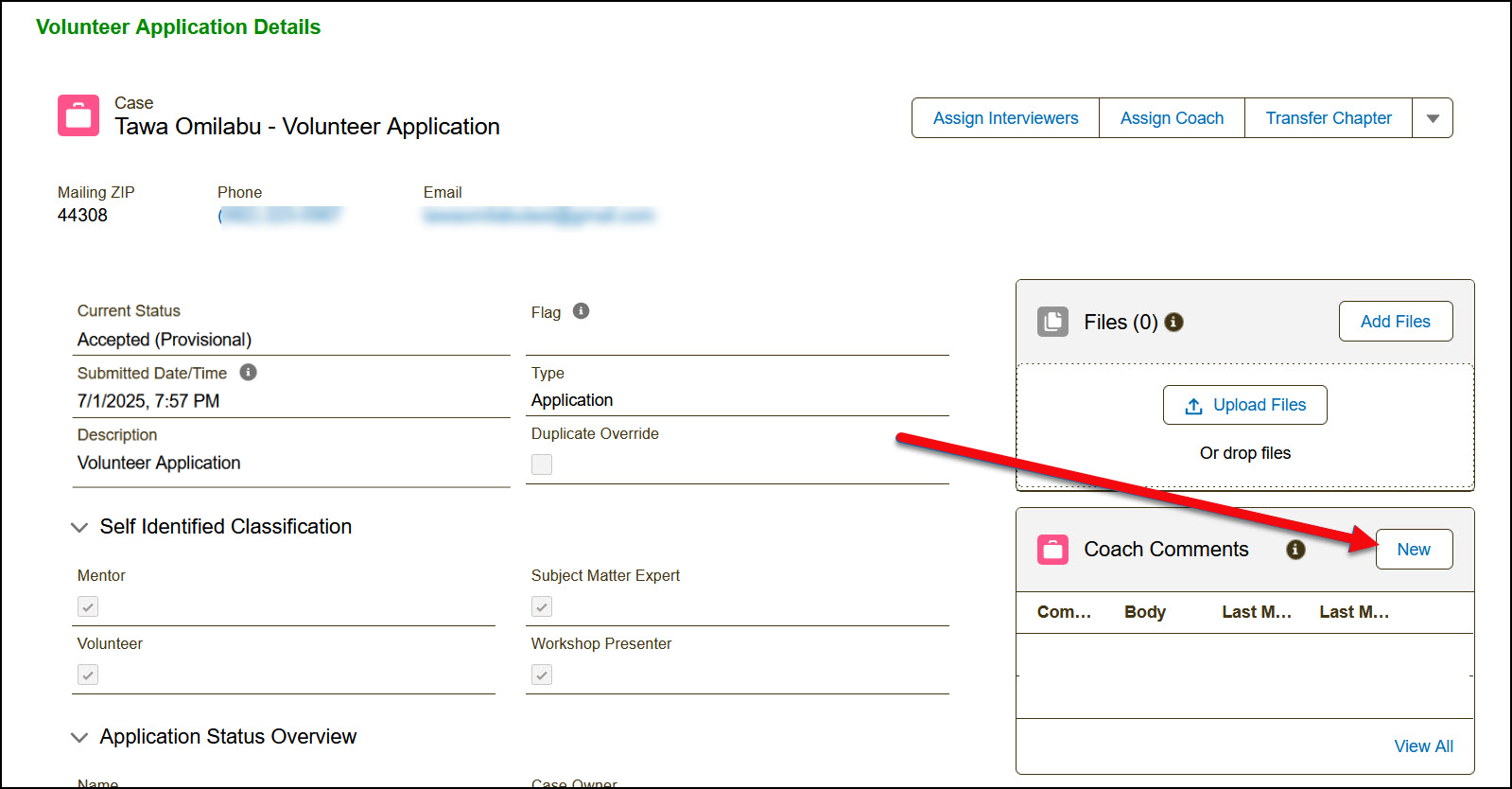Collapse the Self Identified Classification section
The image size is (1512, 789).
click(79, 527)
